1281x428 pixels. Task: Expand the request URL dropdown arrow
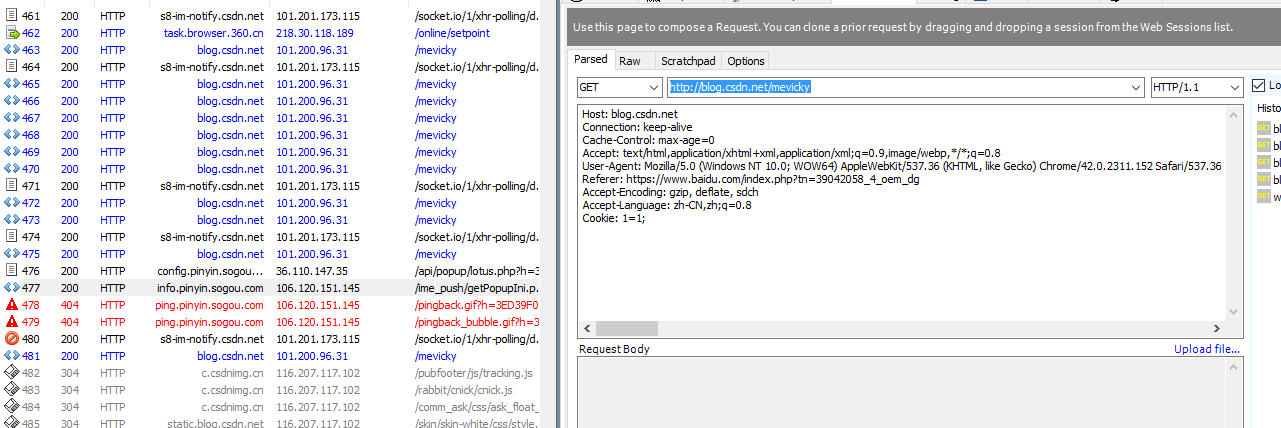click(1135, 87)
